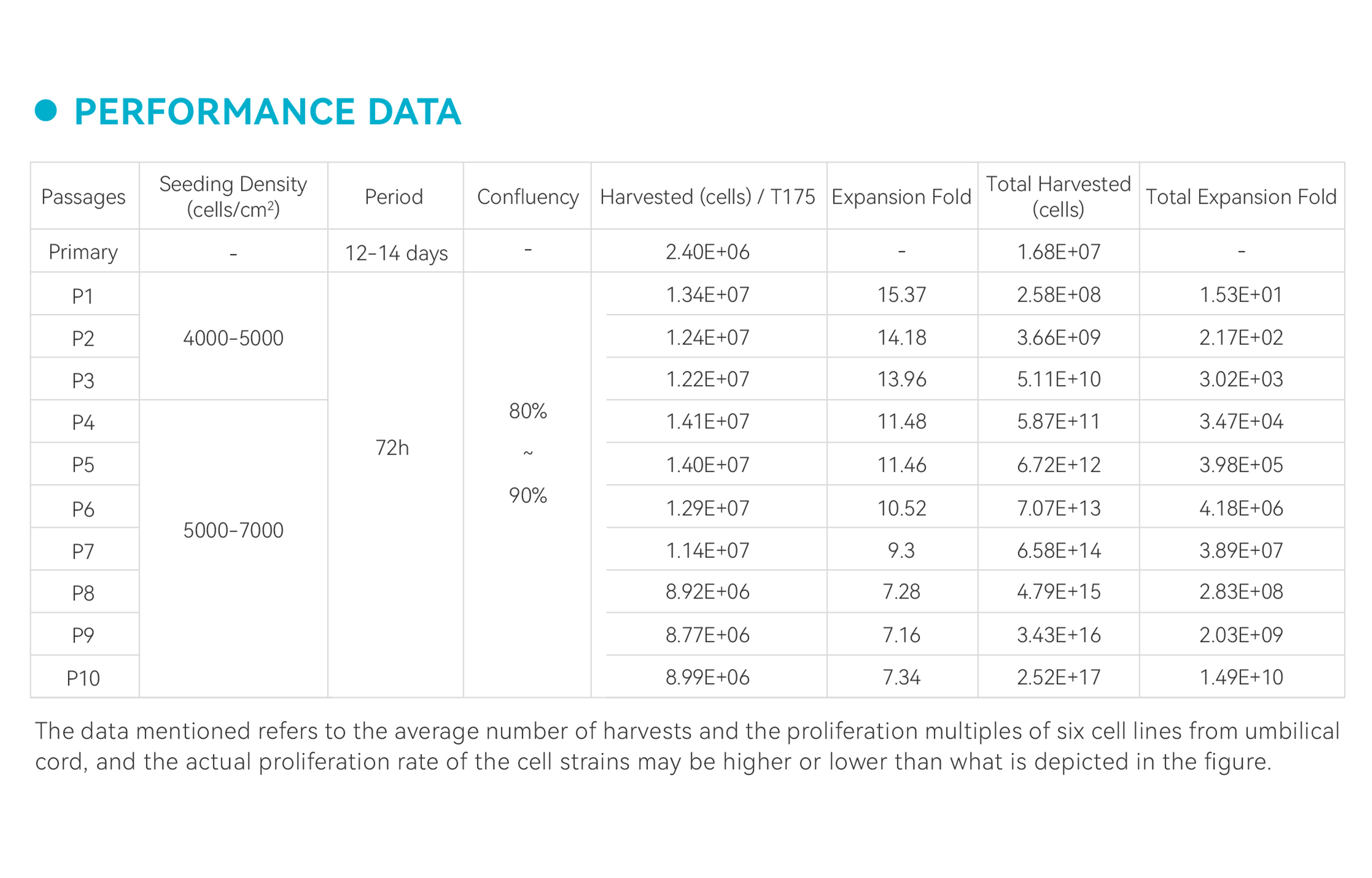This screenshot has height=878, width=1372.
Task: Click the Primary row label
Action: (83, 251)
